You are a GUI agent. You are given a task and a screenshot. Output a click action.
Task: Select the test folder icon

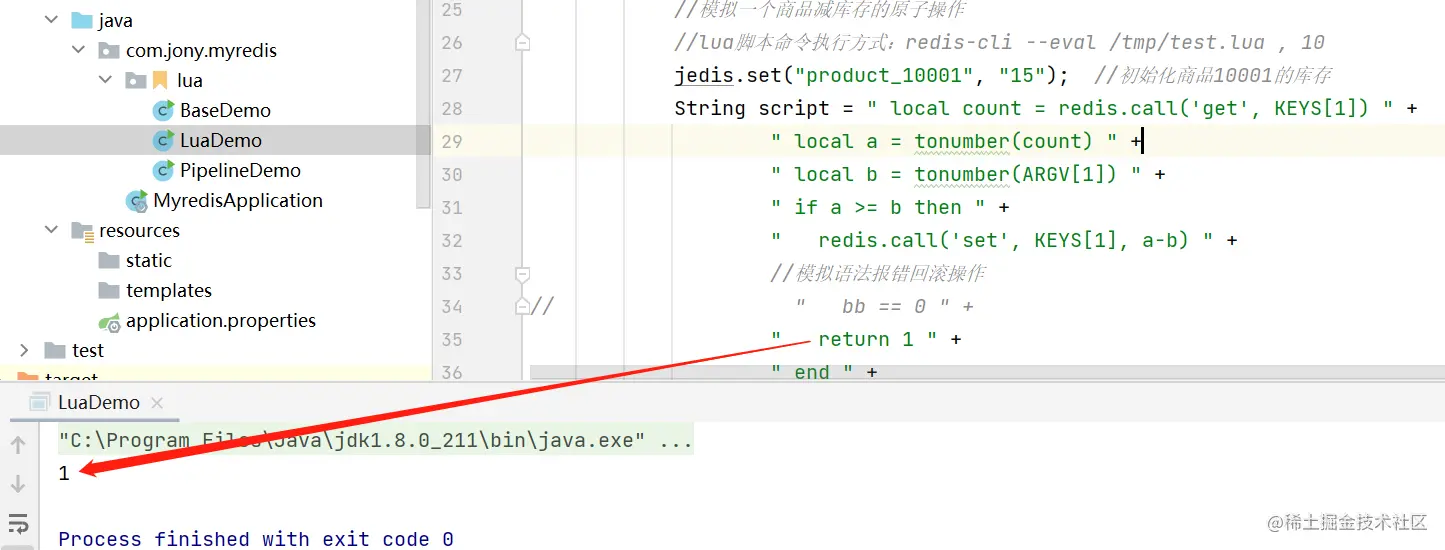tap(55, 350)
